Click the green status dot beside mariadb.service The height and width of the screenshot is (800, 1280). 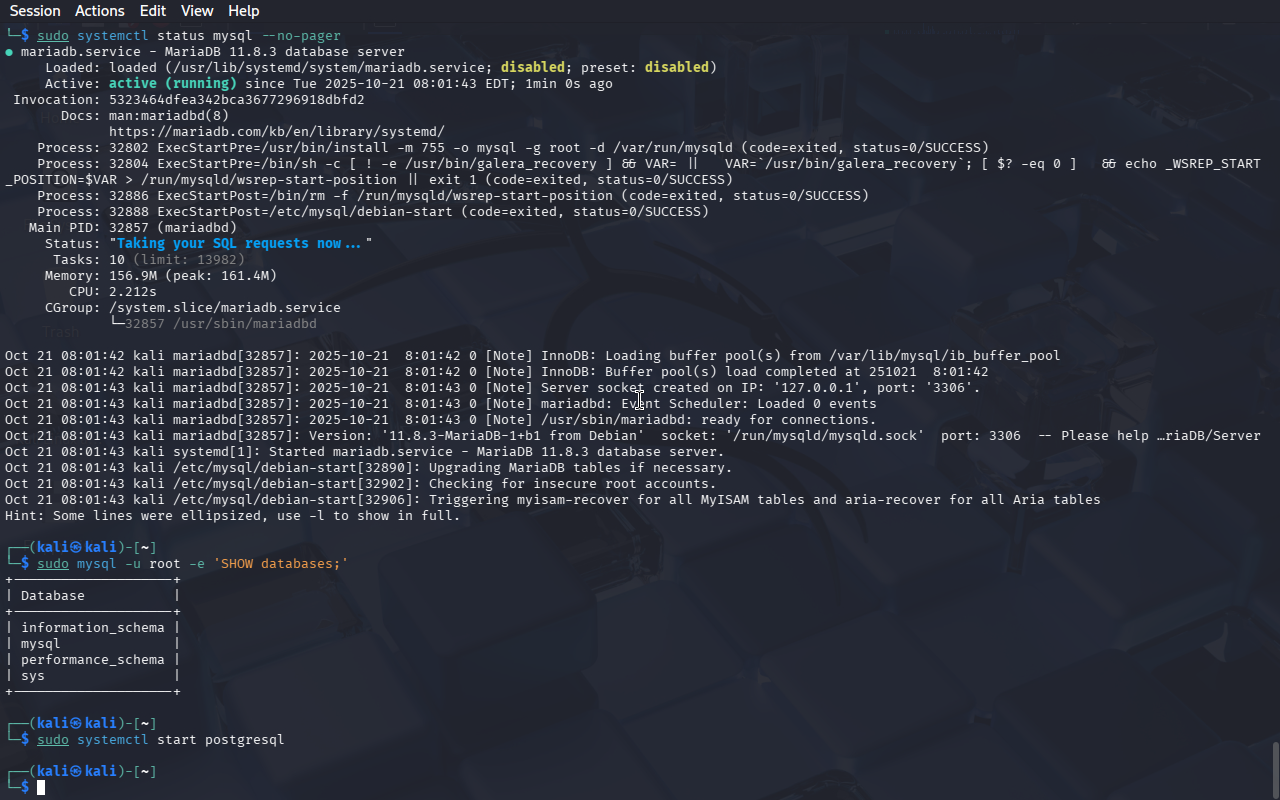(9, 52)
